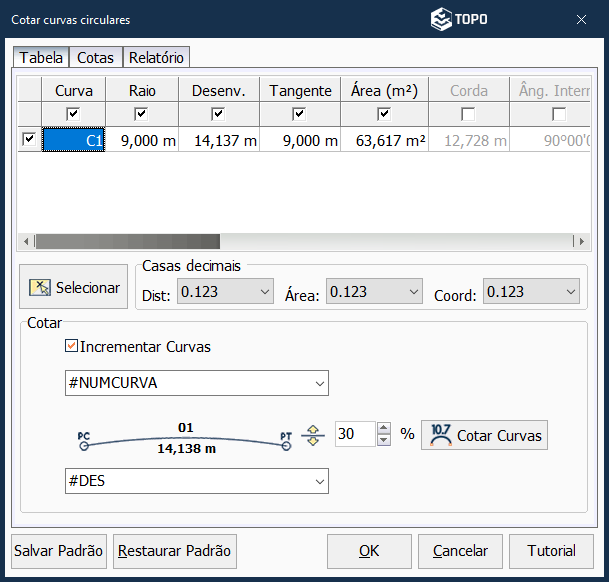609x582 pixels.
Task: Enable the Corda column checkbox
Action: click(x=468, y=113)
